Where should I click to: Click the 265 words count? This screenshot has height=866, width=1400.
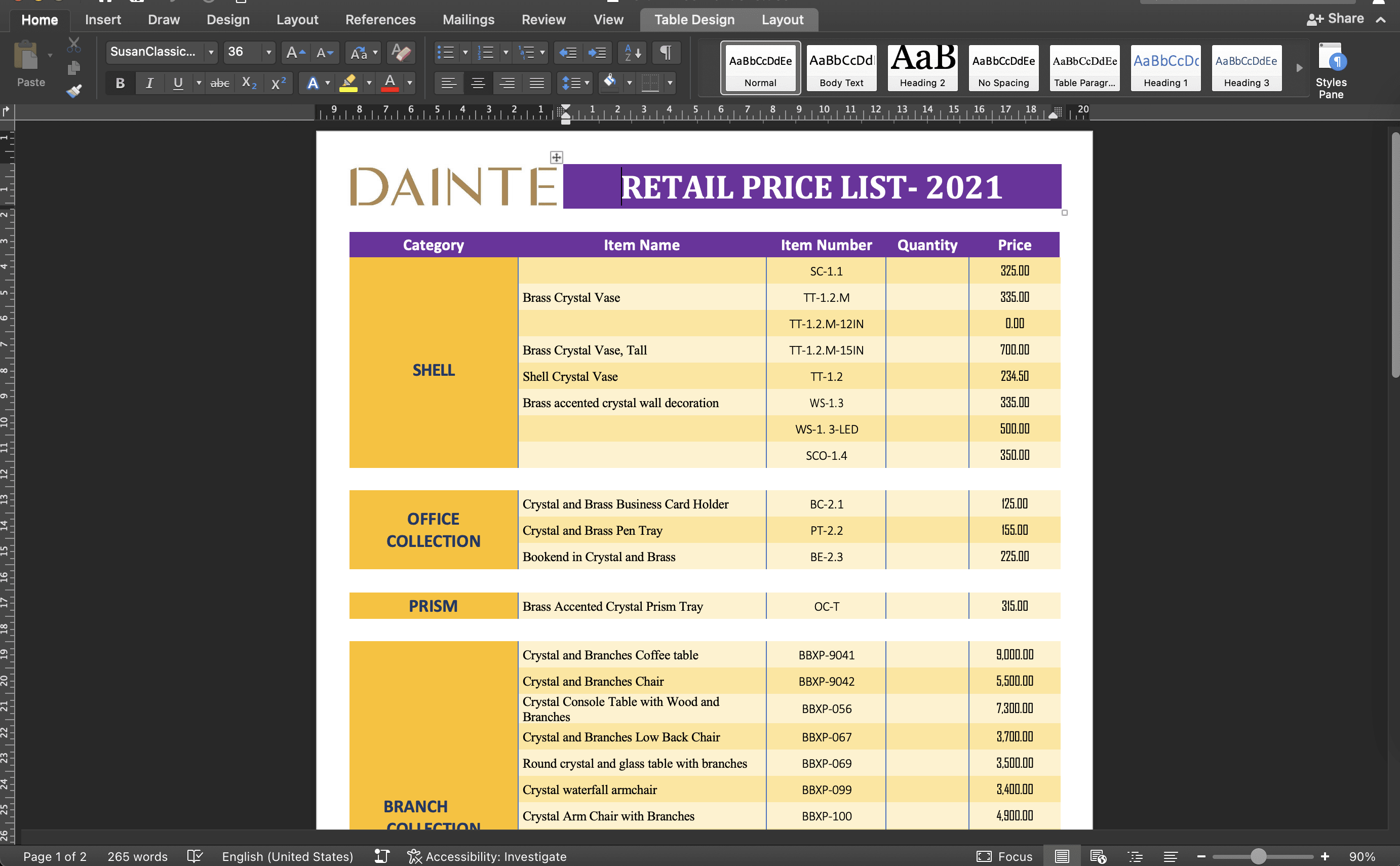(137, 856)
